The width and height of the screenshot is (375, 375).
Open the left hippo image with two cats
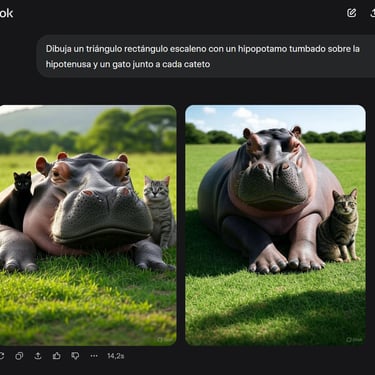coord(88,225)
